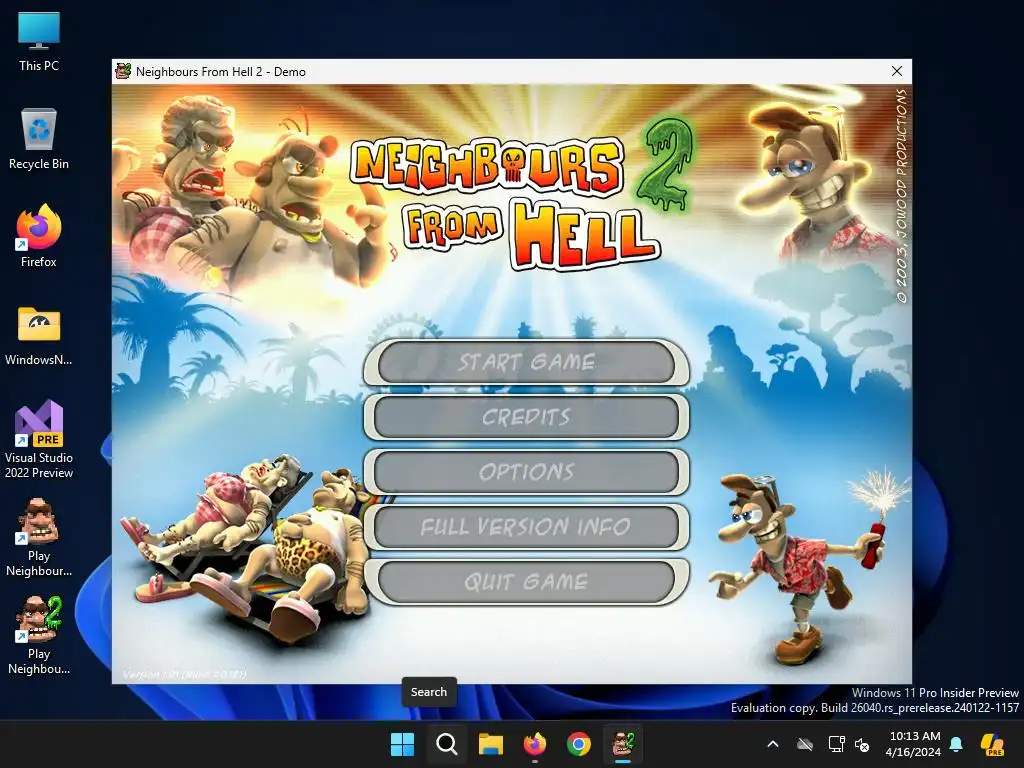Select the first Play Neighbours desktop shortcut
Viewport: 1024px width, 768px height.
click(x=39, y=537)
